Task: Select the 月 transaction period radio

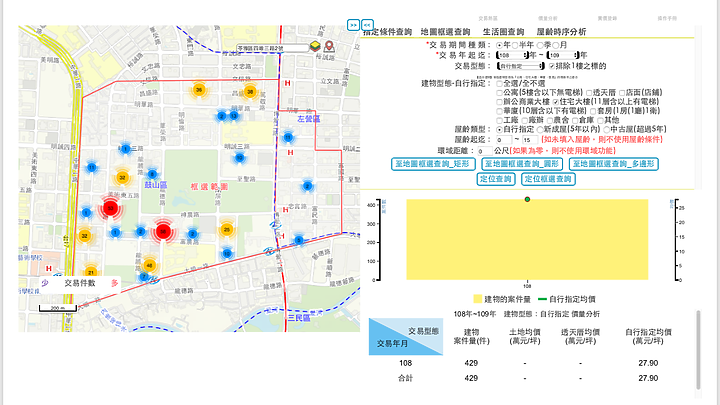Action: pyautogui.click(x=556, y=45)
